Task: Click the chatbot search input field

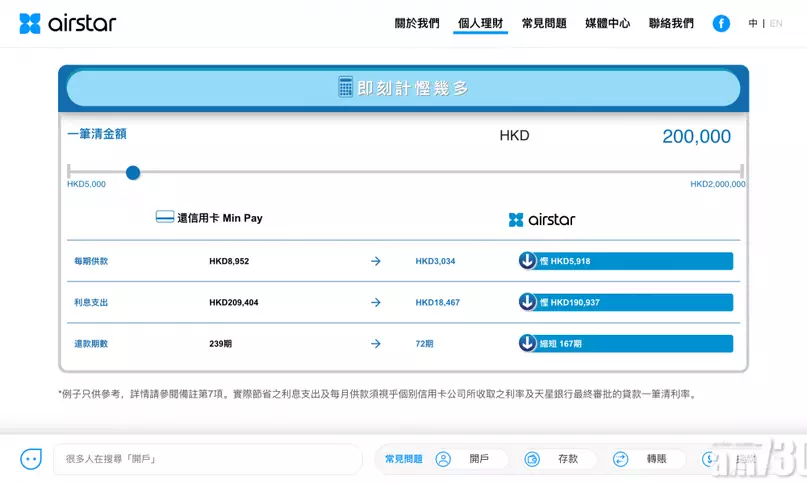Action: click(208, 459)
